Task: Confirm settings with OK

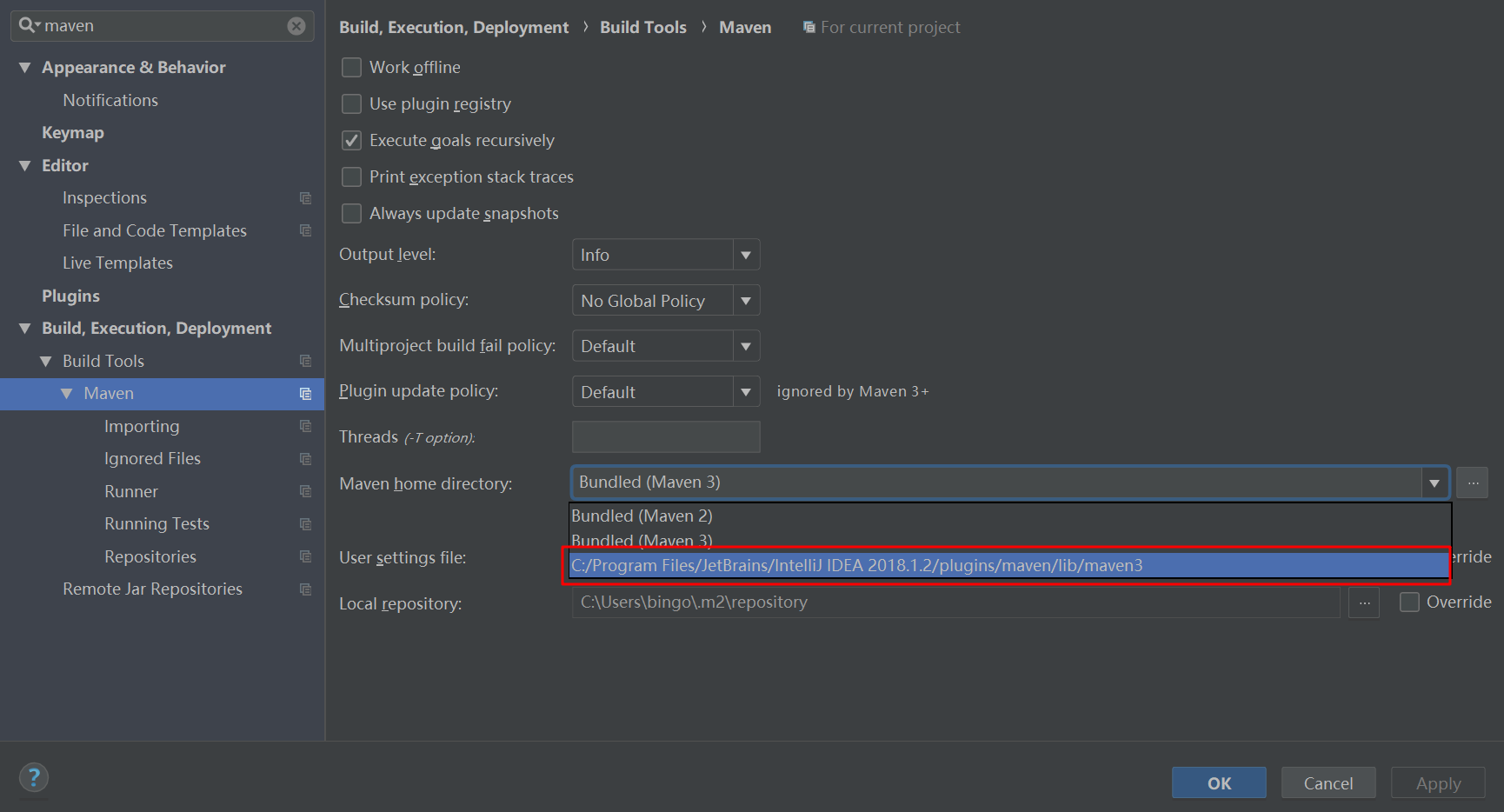Action: pyautogui.click(x=1219, y=782)
